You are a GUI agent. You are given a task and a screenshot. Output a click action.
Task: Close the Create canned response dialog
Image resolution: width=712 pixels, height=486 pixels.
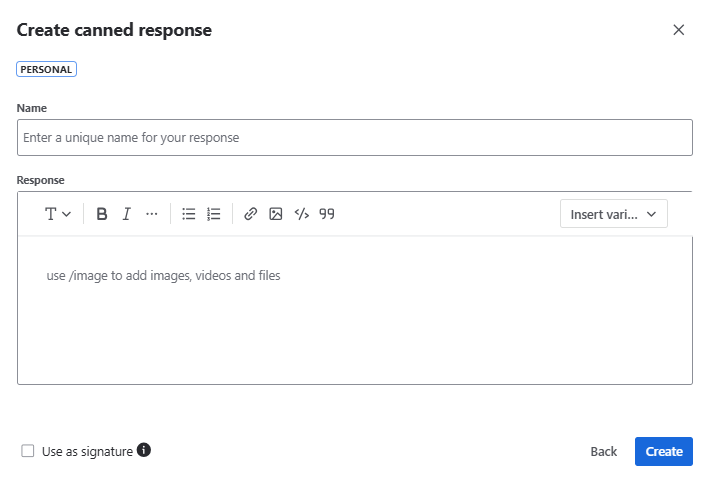(679, 30)
